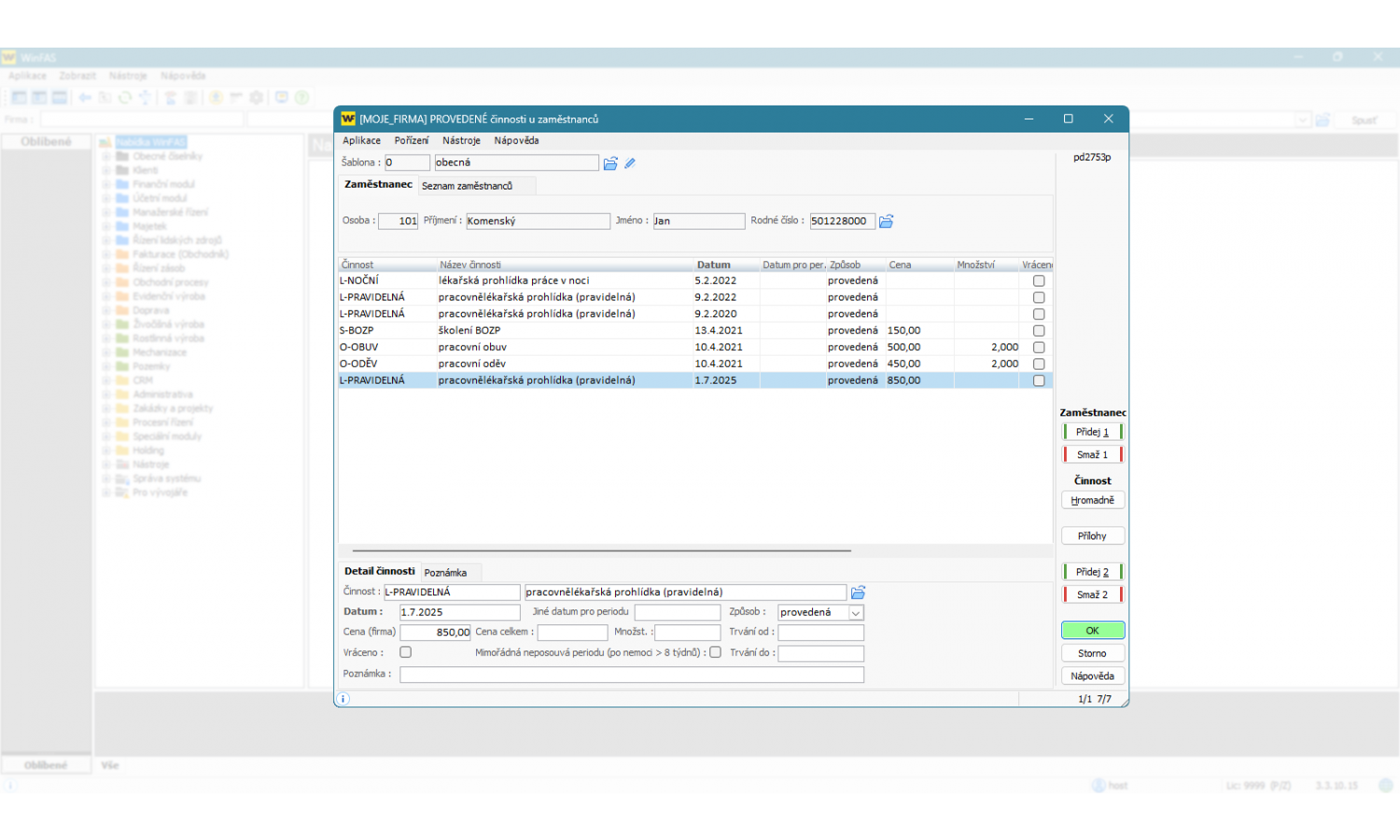1400x840 pixels.
Task: Open the Způsob dropdown showing provedená
Action: click(856, 613)
